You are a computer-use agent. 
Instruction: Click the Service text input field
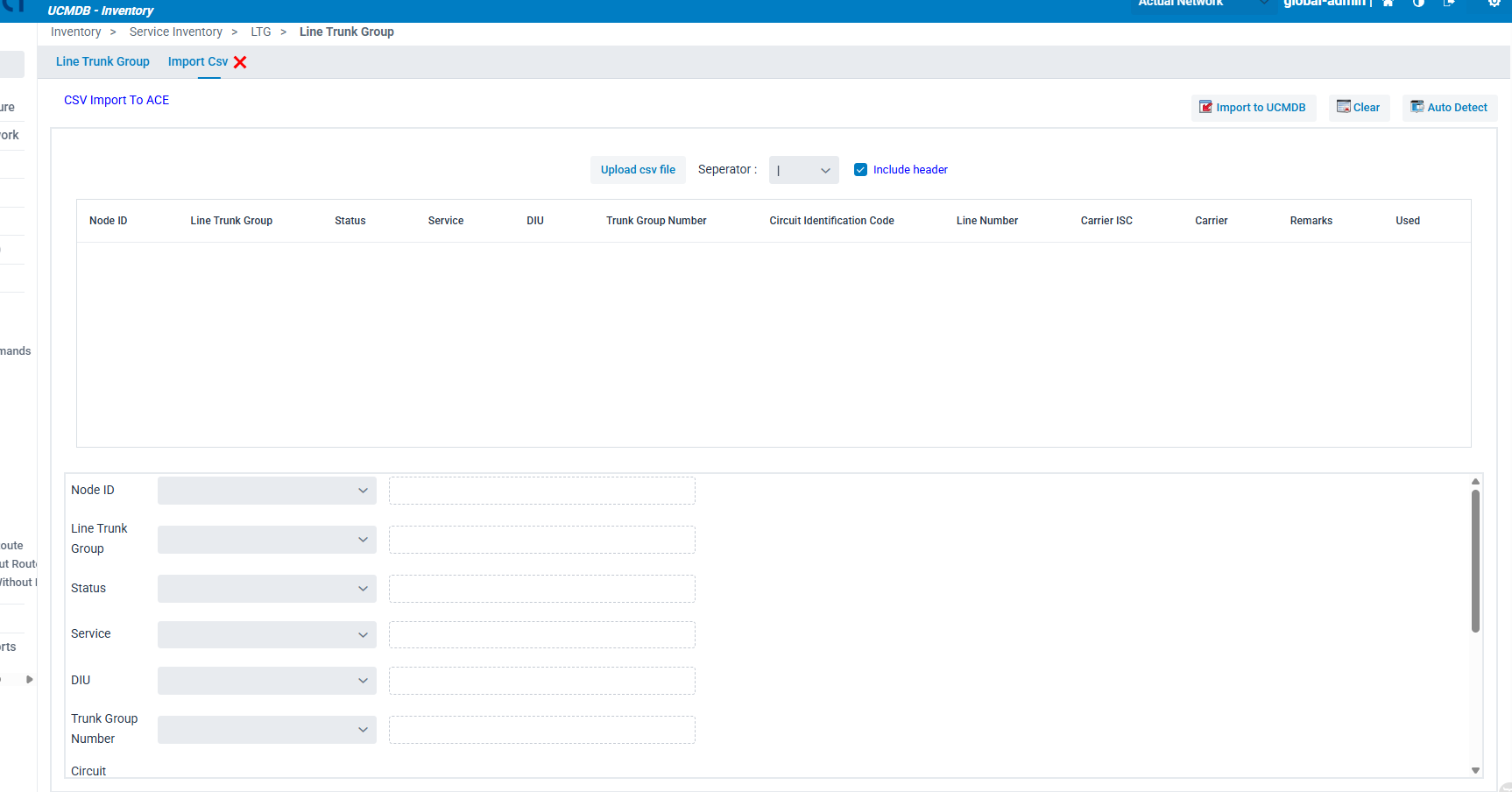541,635
